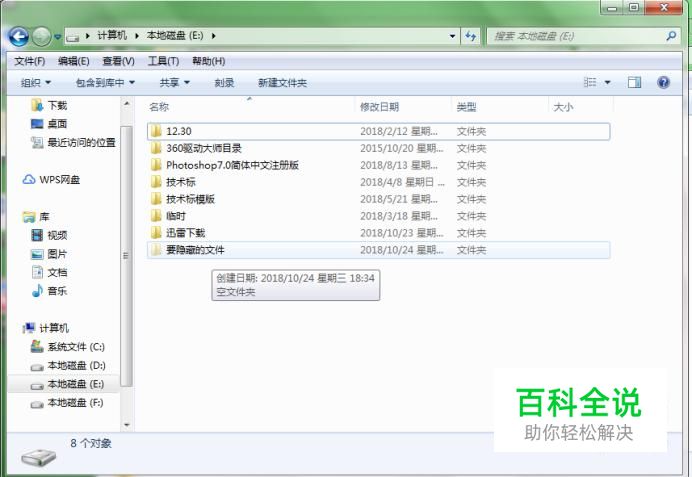This screenshot has width=692, height=477.
Task: Select the 技术标模版 folder
Action: click(379, 199)
